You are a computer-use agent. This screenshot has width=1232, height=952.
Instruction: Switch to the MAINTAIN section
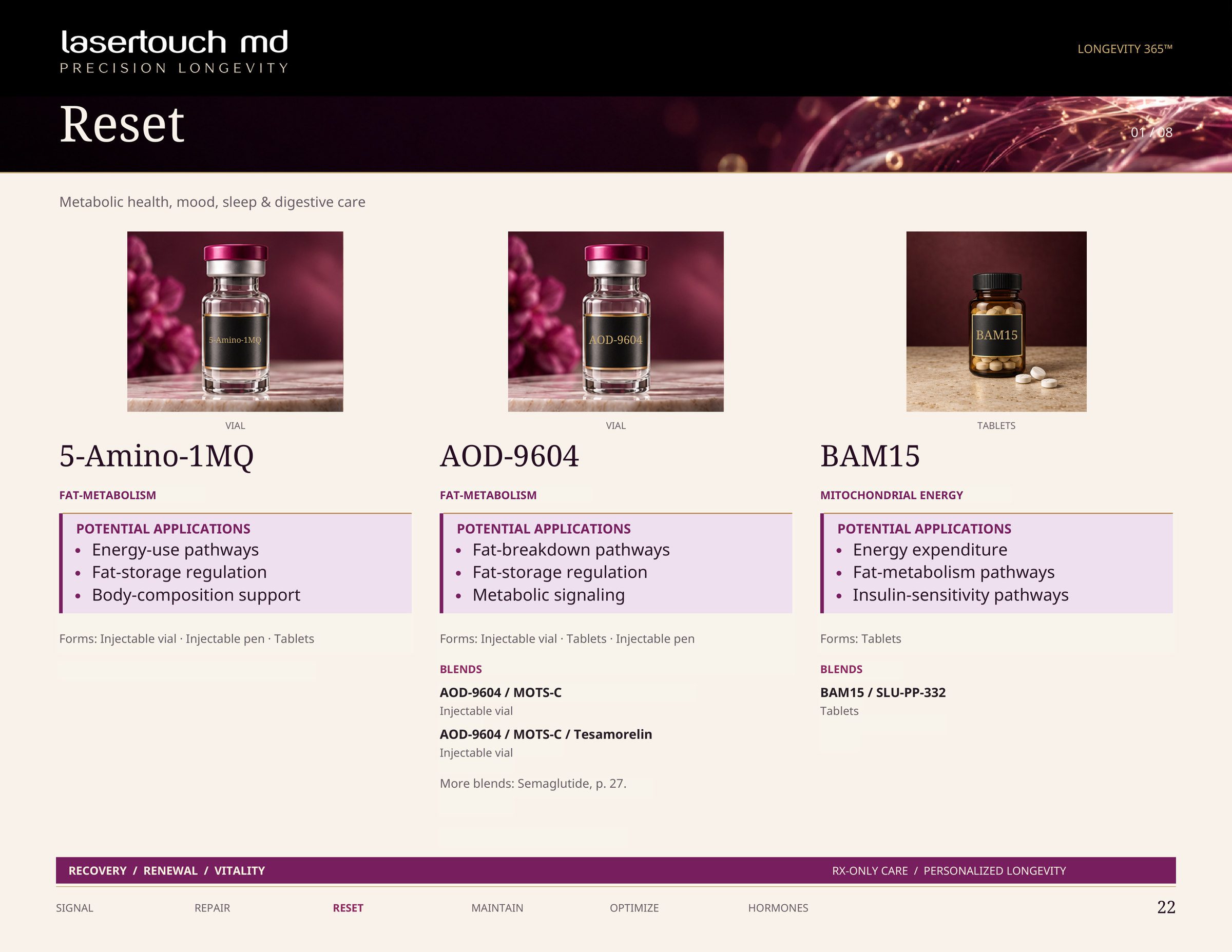pos(497,908)
